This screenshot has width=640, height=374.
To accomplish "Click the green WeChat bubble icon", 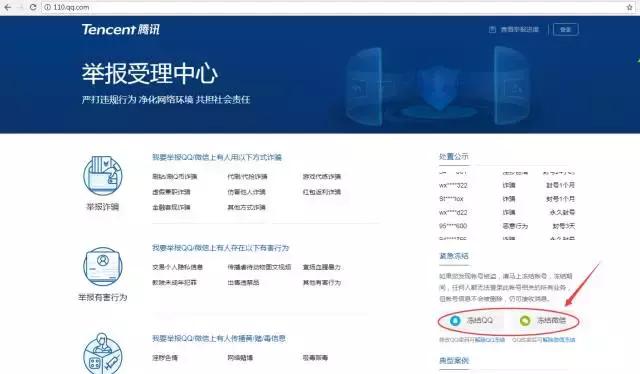I will pos(525,321).
